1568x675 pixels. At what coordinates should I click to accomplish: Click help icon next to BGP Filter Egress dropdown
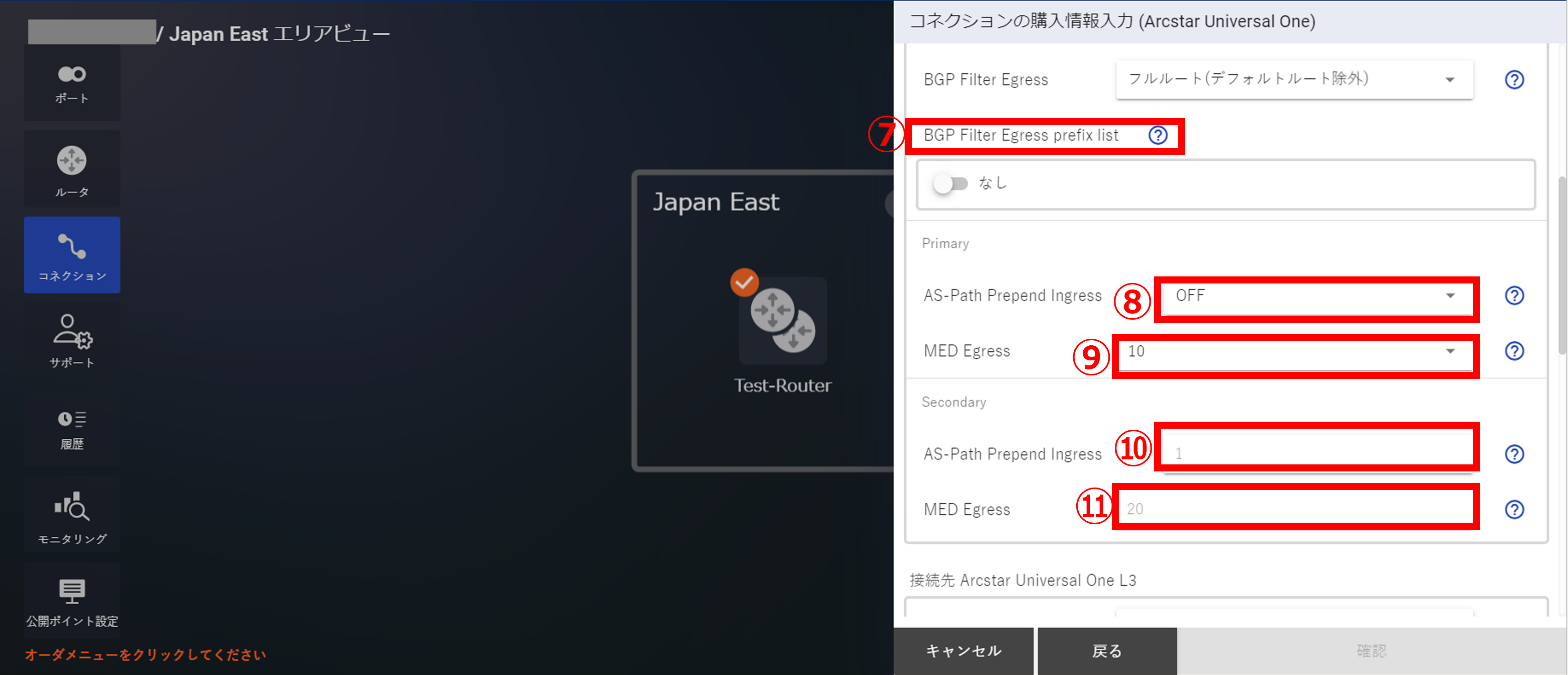pos(1514,79)
